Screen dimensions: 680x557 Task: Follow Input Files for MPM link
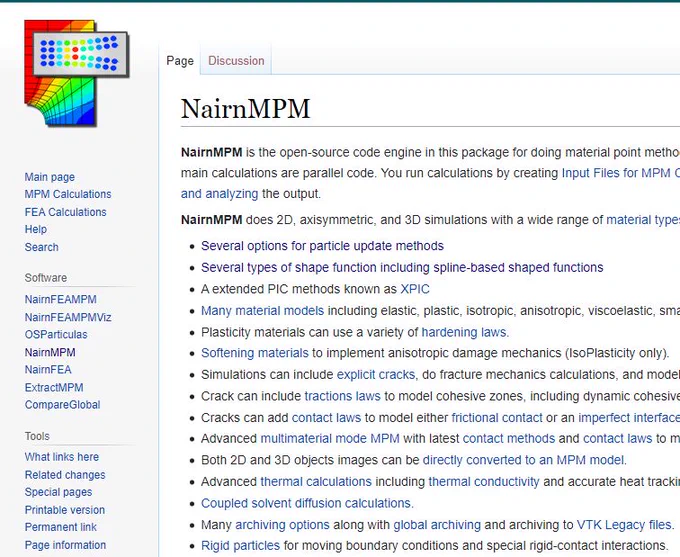click(621, 173)
